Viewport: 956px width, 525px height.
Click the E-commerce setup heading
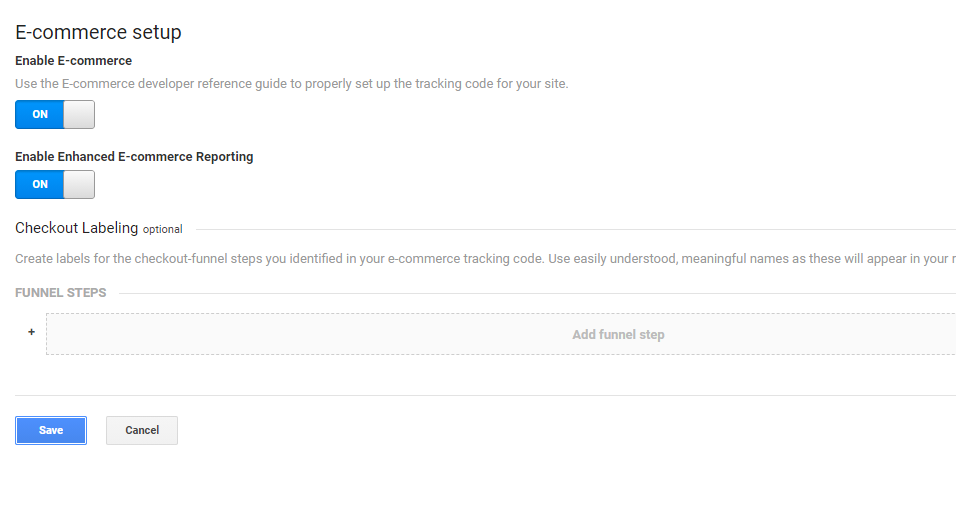click(x=98, y=32)
